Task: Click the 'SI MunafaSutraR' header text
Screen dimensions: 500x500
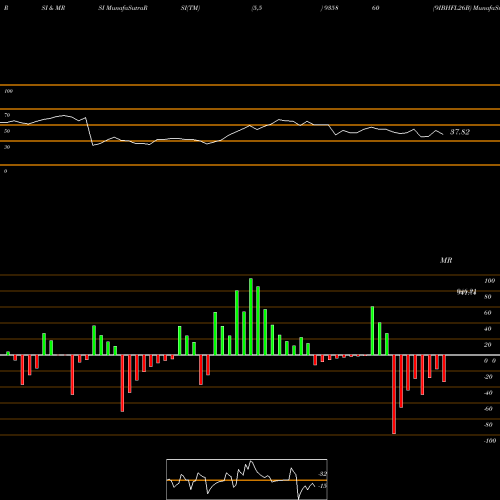Action: (x=123, y=8)
